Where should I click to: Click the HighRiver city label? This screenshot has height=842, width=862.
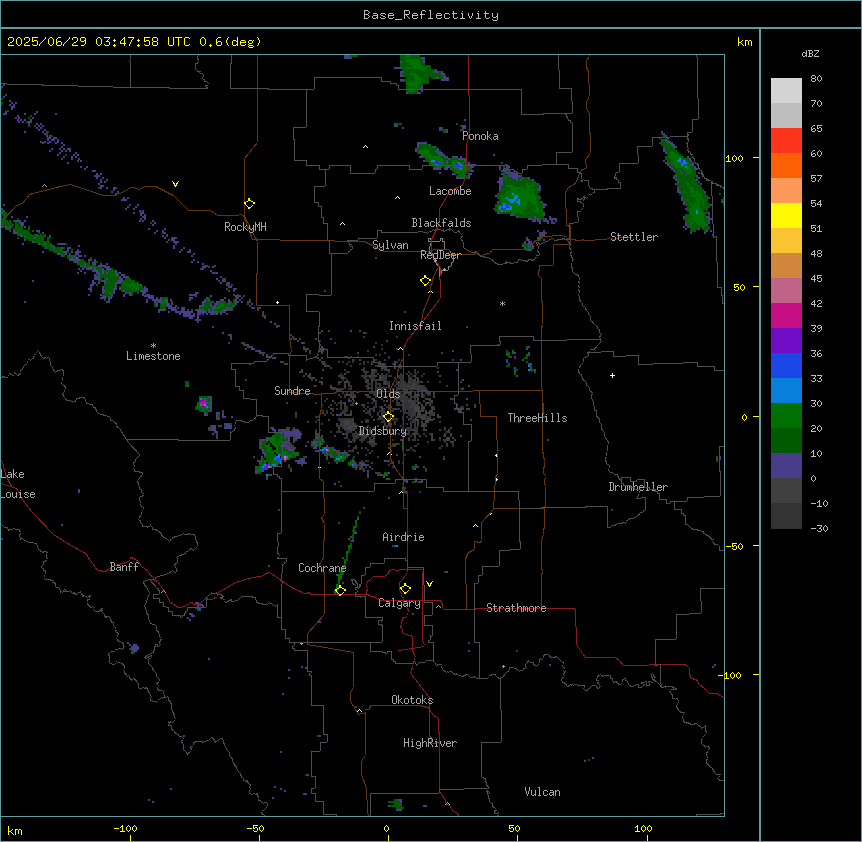tap(430, 743)
